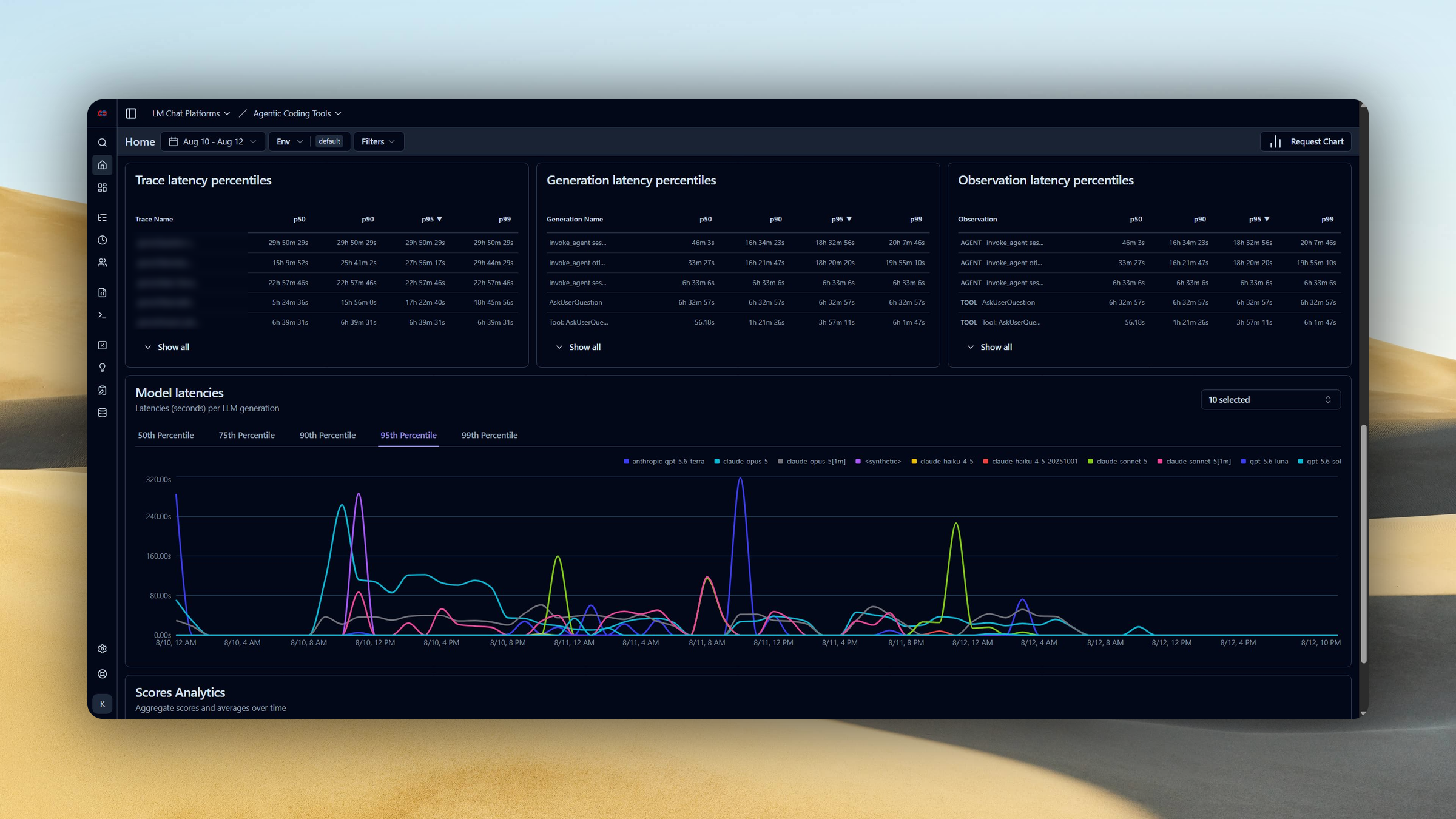Open Annotation via the clipboard-pen icon
The image size is (1456, 819).
coord(103,390)
